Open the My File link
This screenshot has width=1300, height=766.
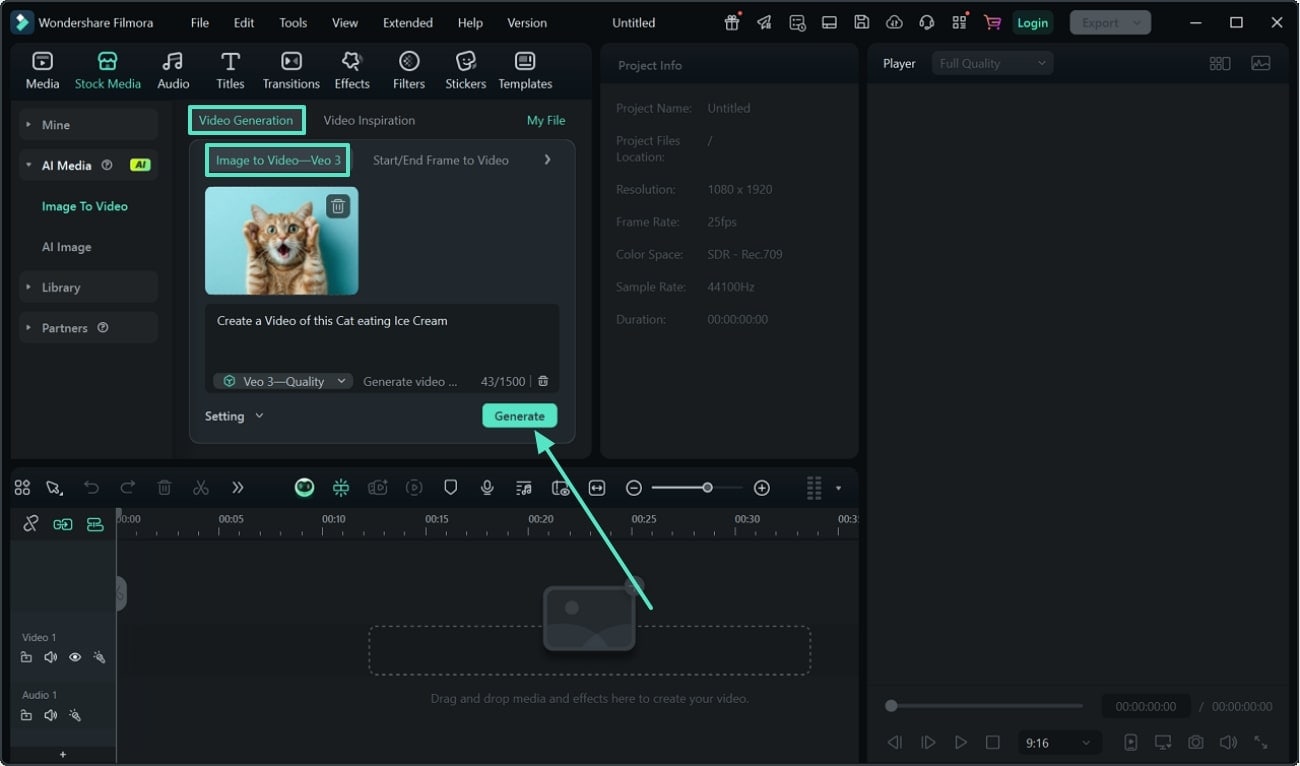[546, 120]
